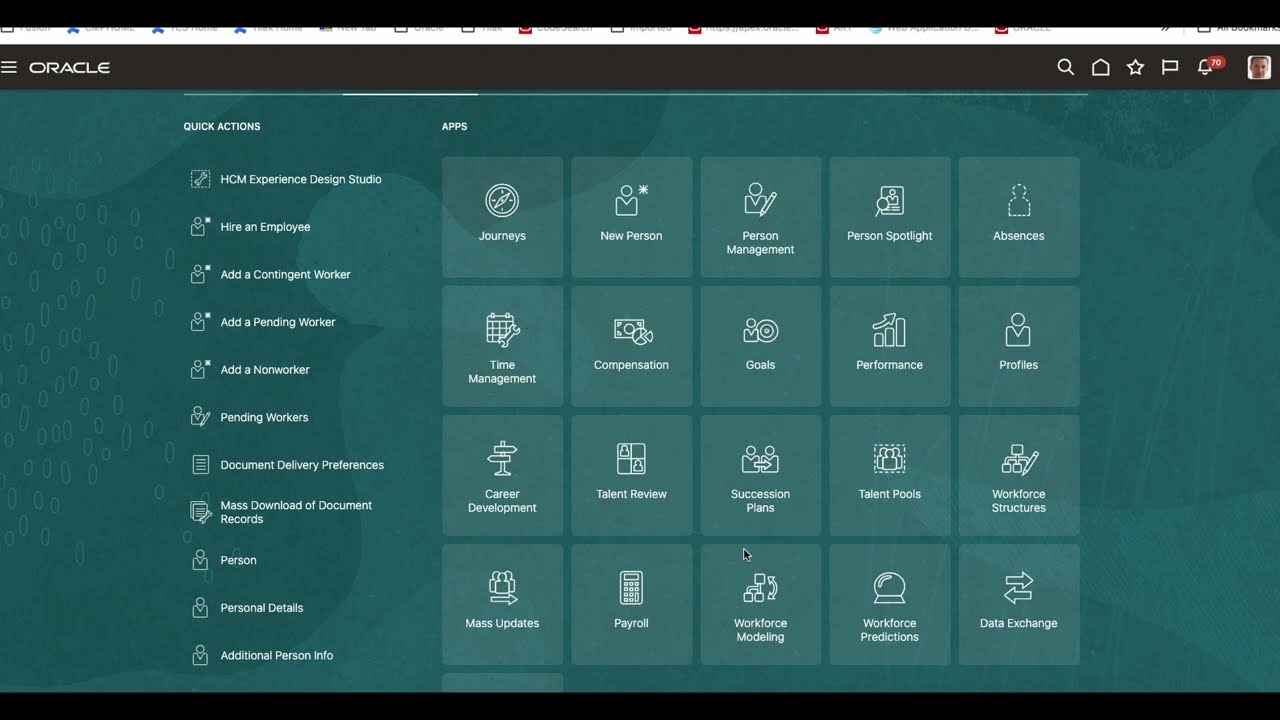Open the Oracle navigator hamburger menu
Screen dimensions: 1280x720
[x=9, y=67]
